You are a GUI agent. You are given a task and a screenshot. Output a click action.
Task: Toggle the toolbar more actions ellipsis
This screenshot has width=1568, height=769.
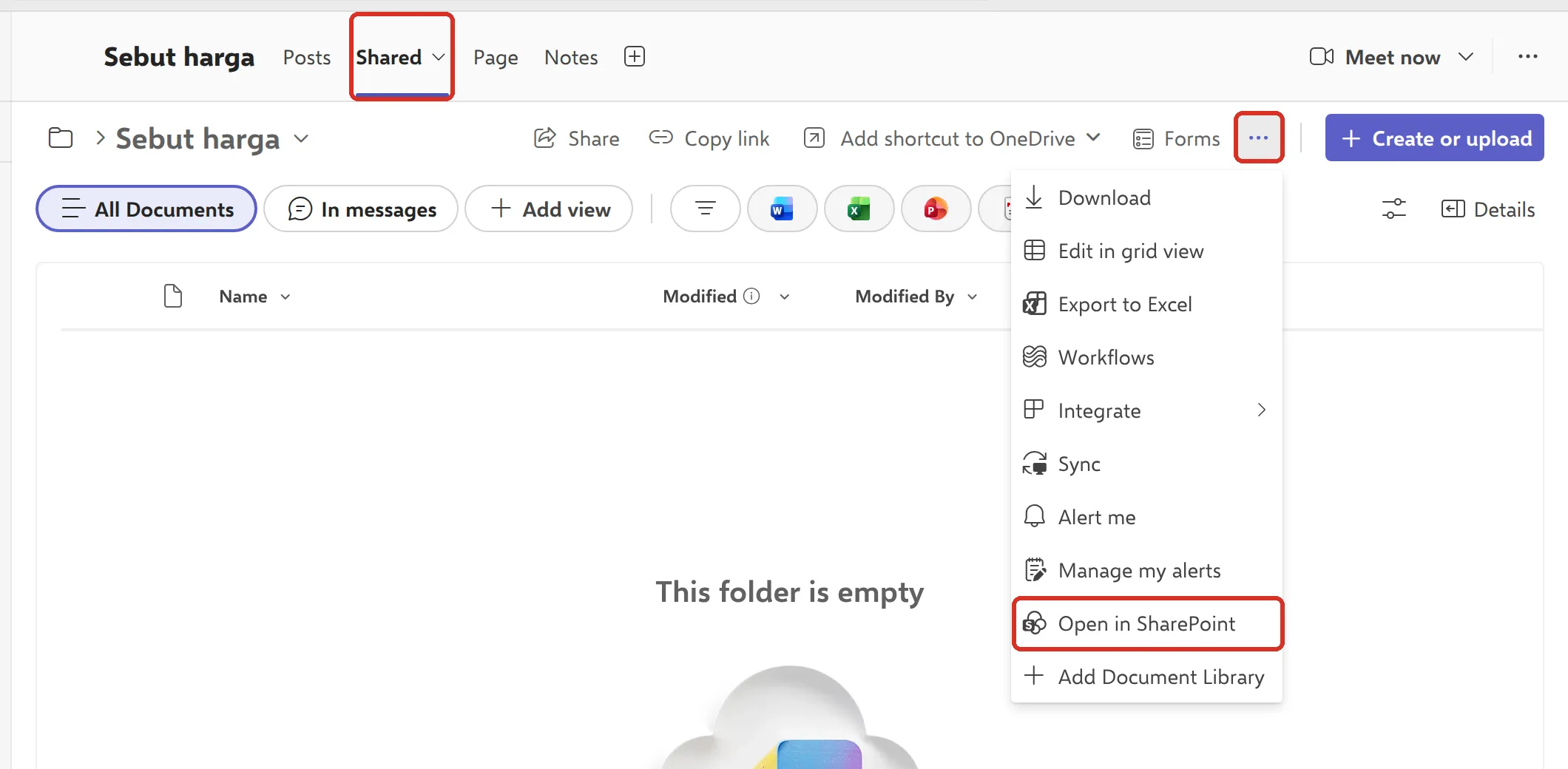tap(1259, 138)
